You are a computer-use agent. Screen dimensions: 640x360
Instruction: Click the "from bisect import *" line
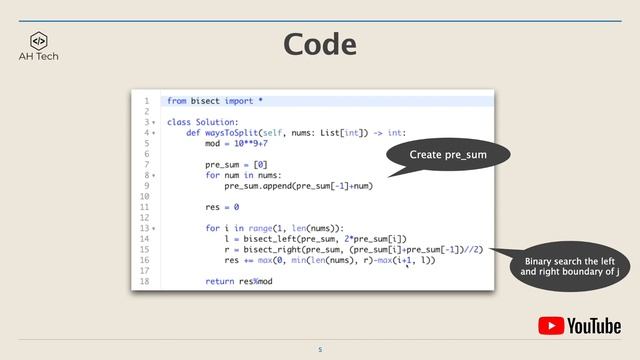[215, 101]
